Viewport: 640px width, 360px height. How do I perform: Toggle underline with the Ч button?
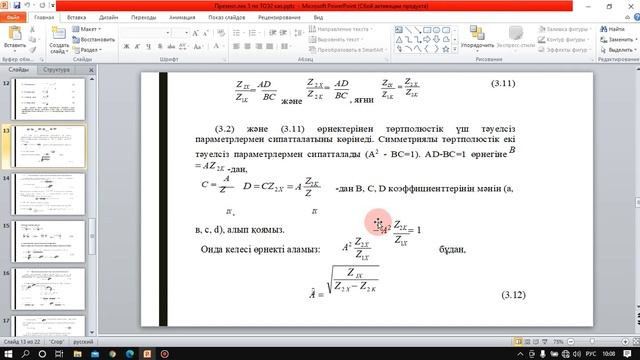[149, 47]
